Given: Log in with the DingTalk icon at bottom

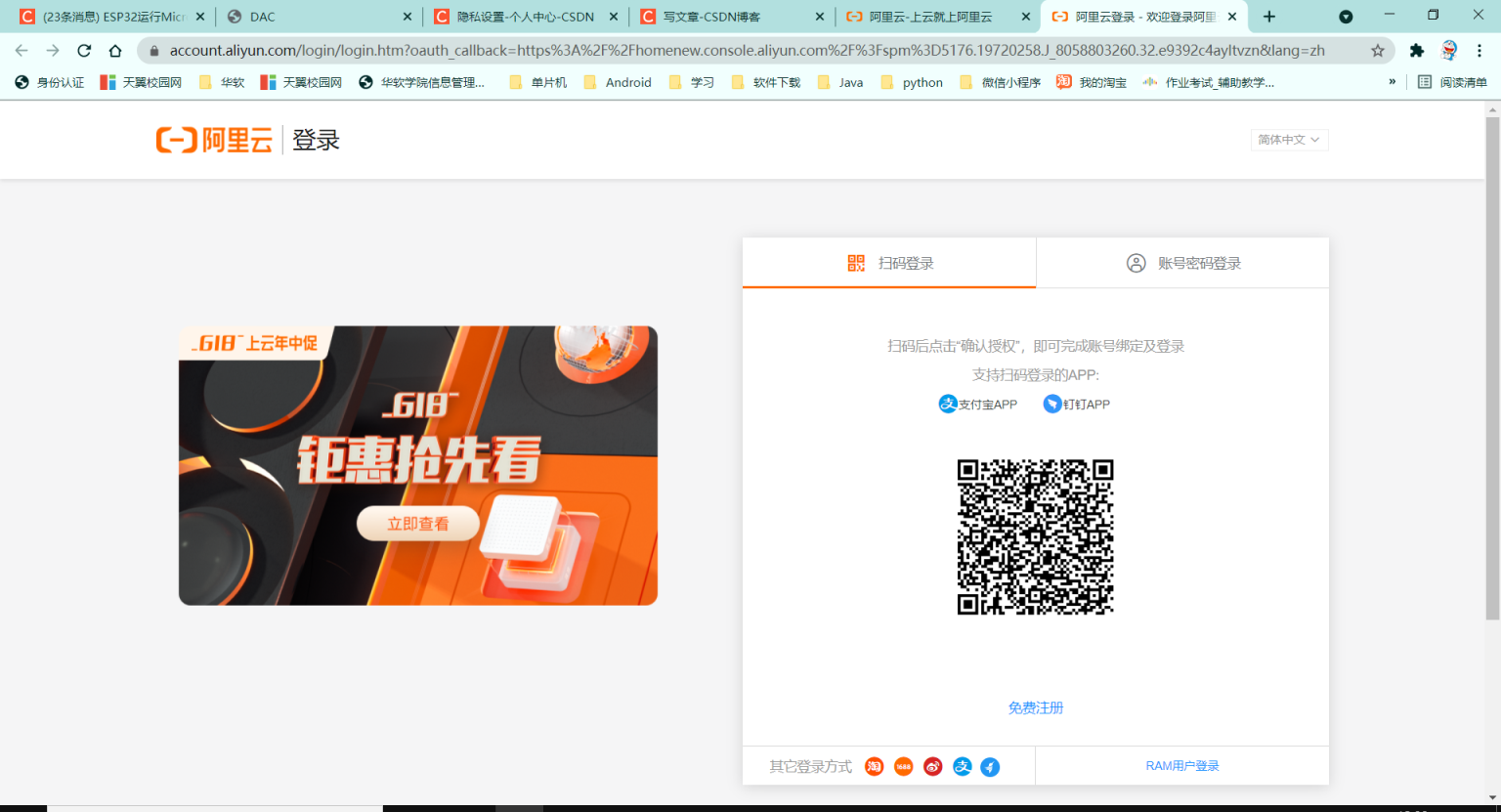Looking at the screenshot, I should 991,767.
